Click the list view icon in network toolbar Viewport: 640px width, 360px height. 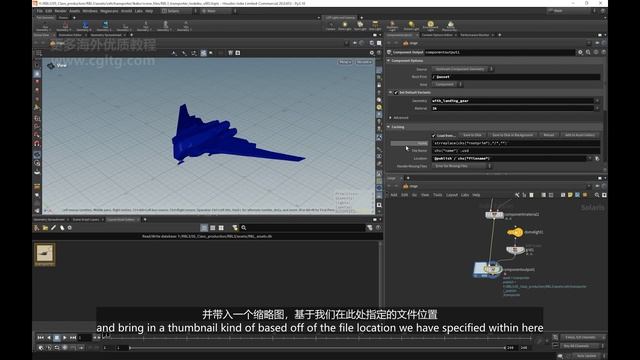click(x=544, y=195)
